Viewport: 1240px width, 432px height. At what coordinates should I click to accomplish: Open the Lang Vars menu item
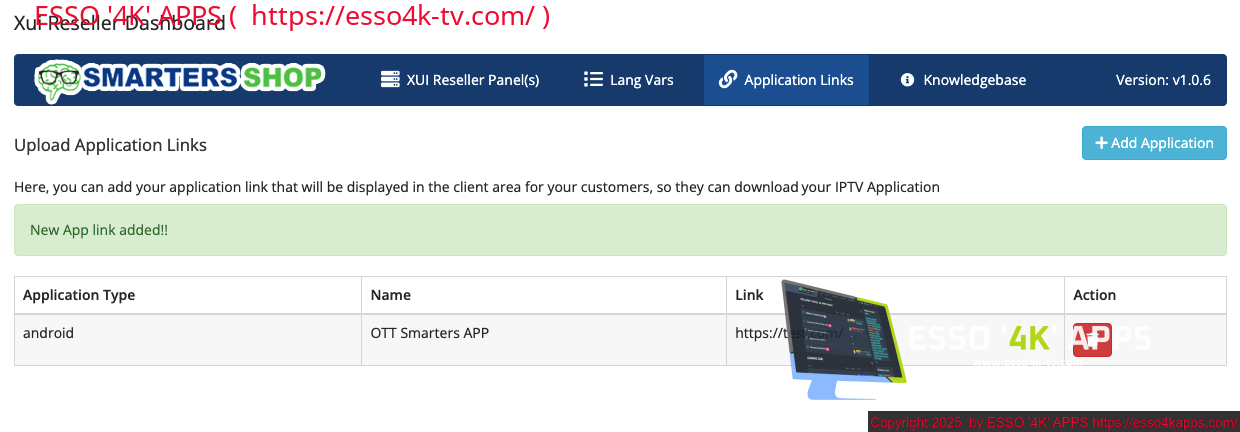click(629, 80)
